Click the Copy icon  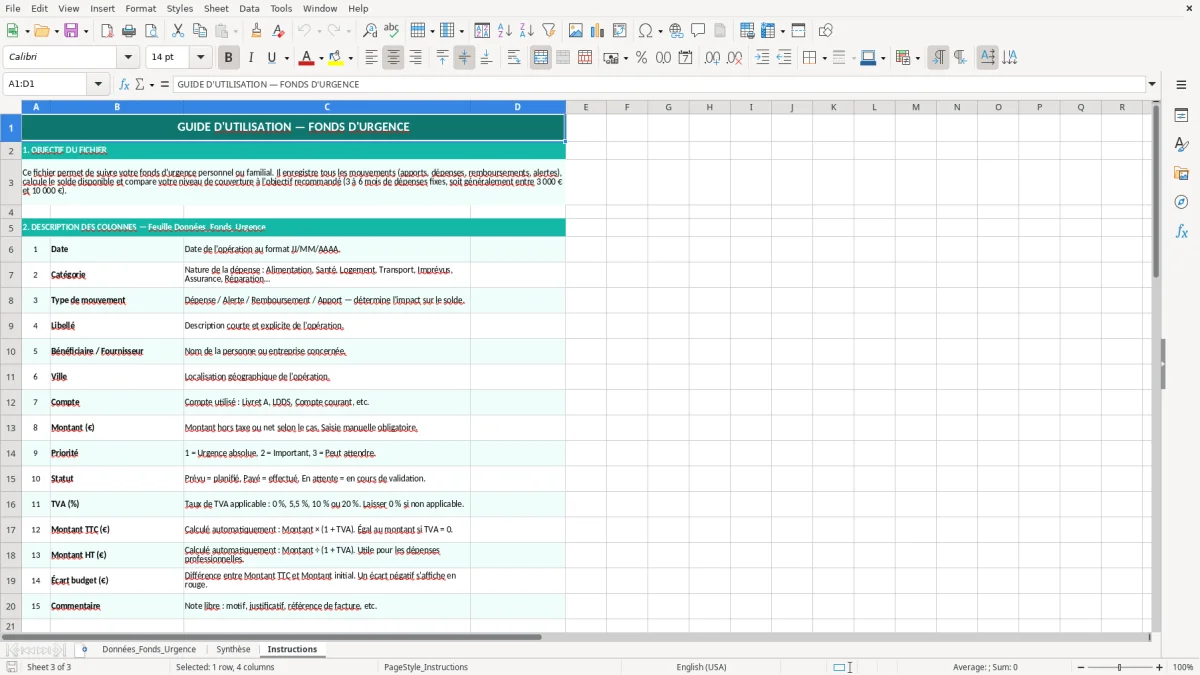tap(200, 31)
